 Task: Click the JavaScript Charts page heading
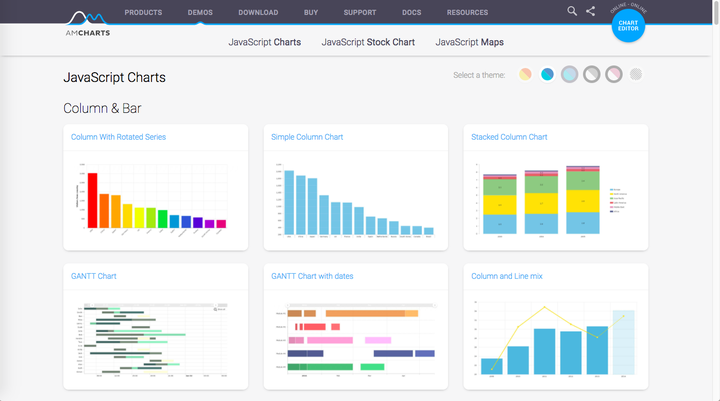[x=114, y=77]
